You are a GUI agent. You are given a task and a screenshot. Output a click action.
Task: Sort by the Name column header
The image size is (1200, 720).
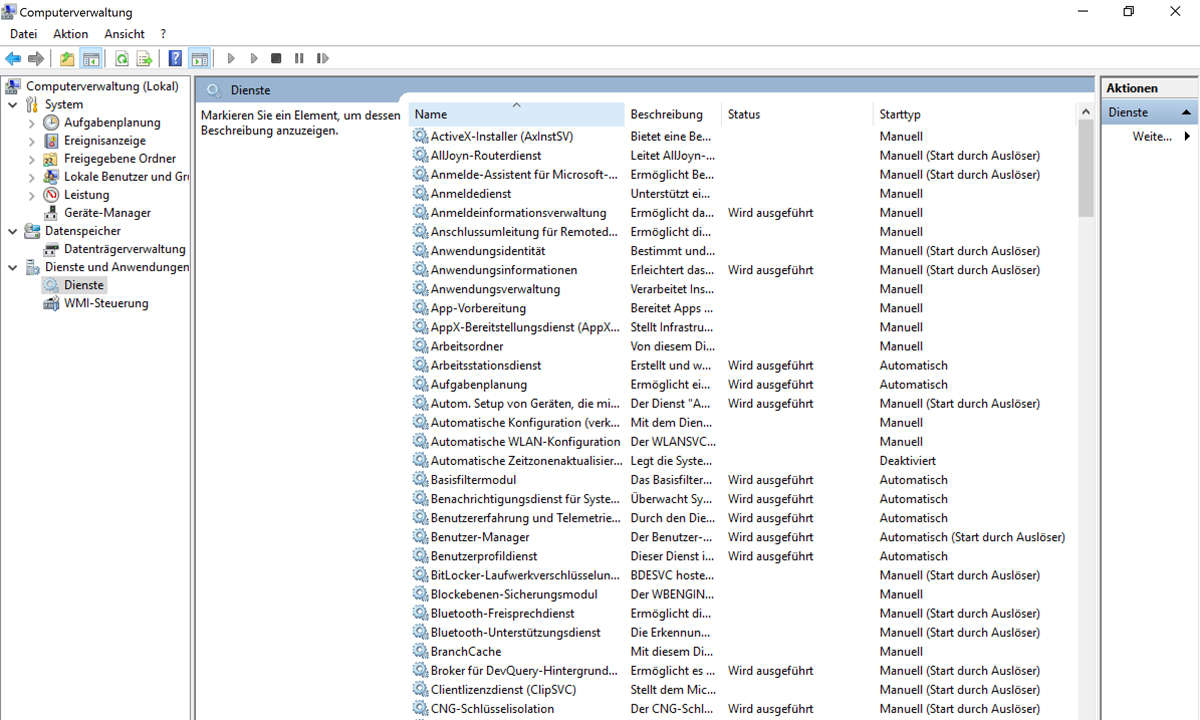point(516,114)
